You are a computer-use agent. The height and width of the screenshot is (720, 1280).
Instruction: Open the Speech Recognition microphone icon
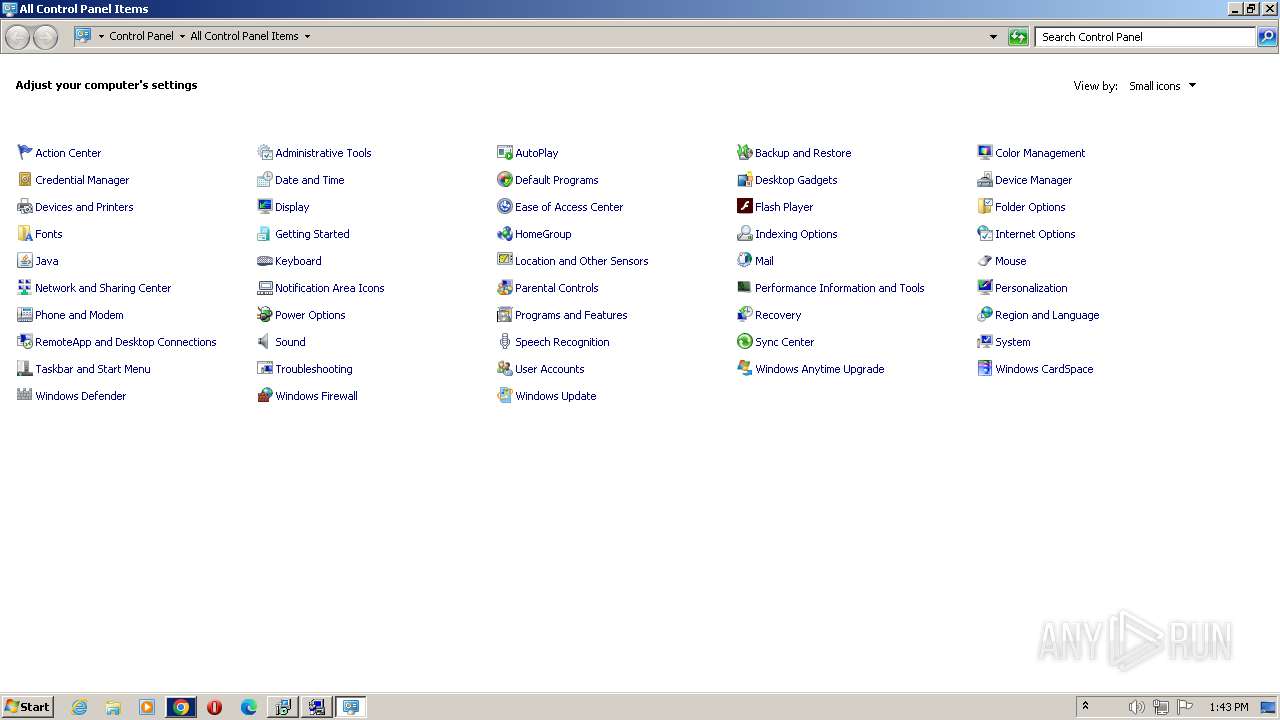(505, 341)
